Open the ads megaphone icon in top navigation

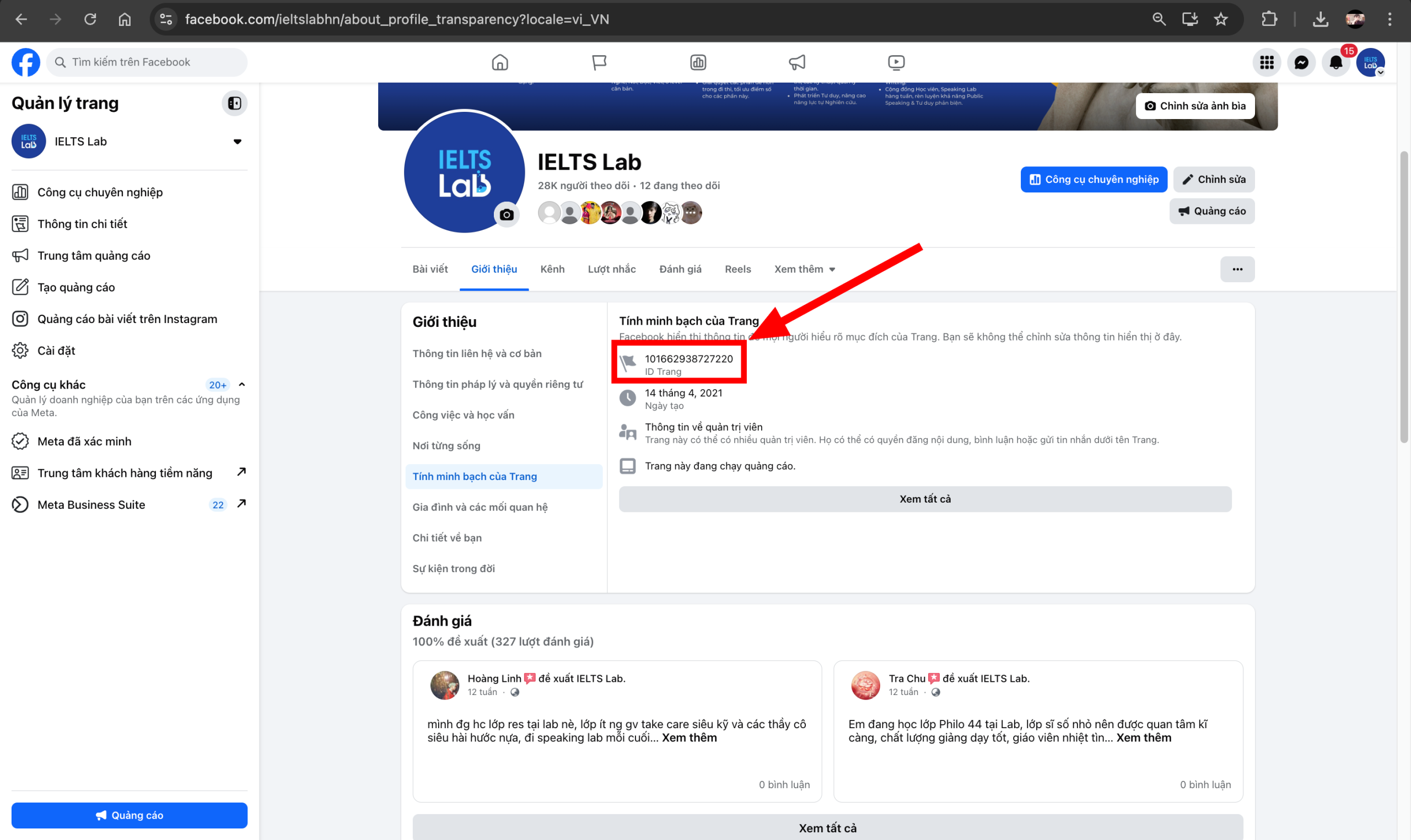797,62
